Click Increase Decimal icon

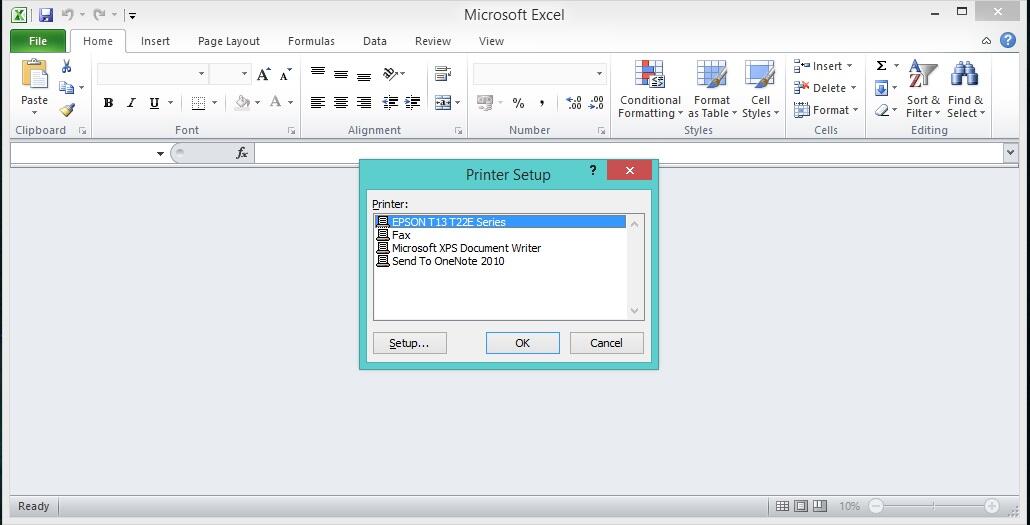pos(573,103)
